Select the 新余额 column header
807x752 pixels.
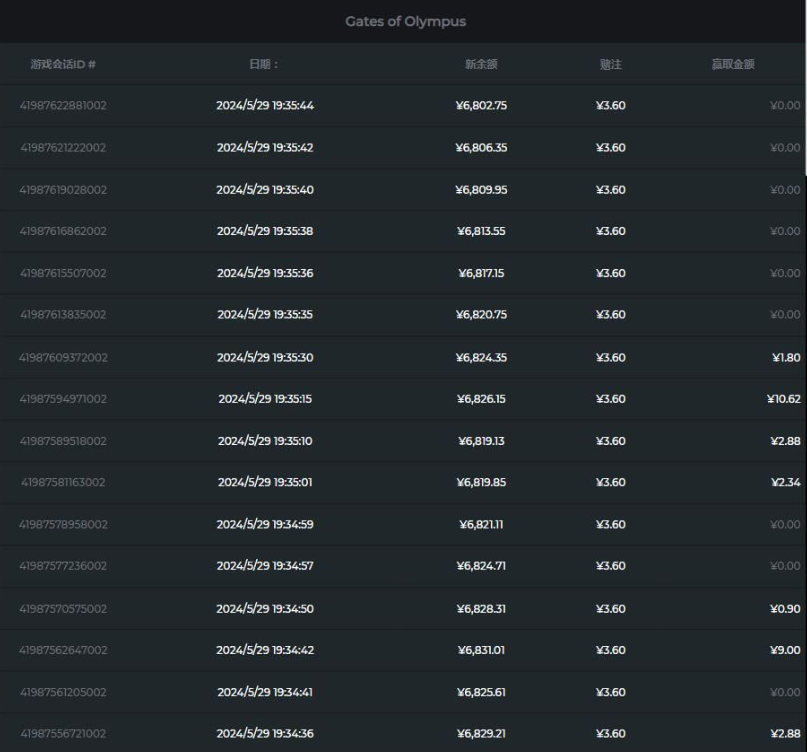click(481, 64)
